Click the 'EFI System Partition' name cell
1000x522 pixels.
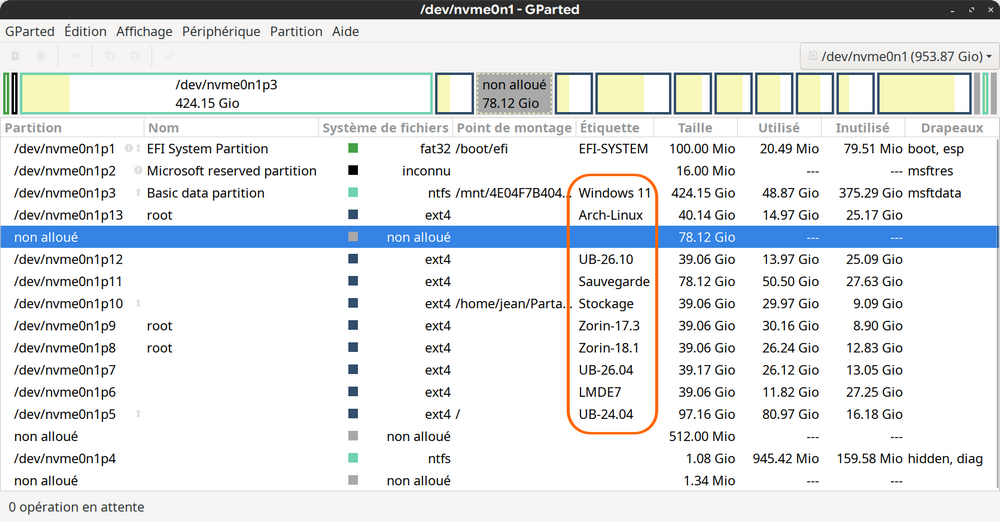207,149
